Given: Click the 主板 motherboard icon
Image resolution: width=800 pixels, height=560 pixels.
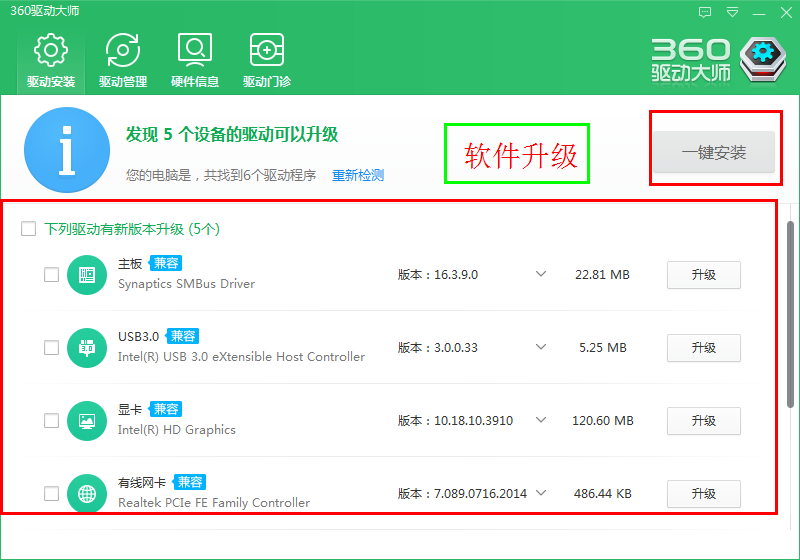Looking at the screenshot, I should pos(87,275).
